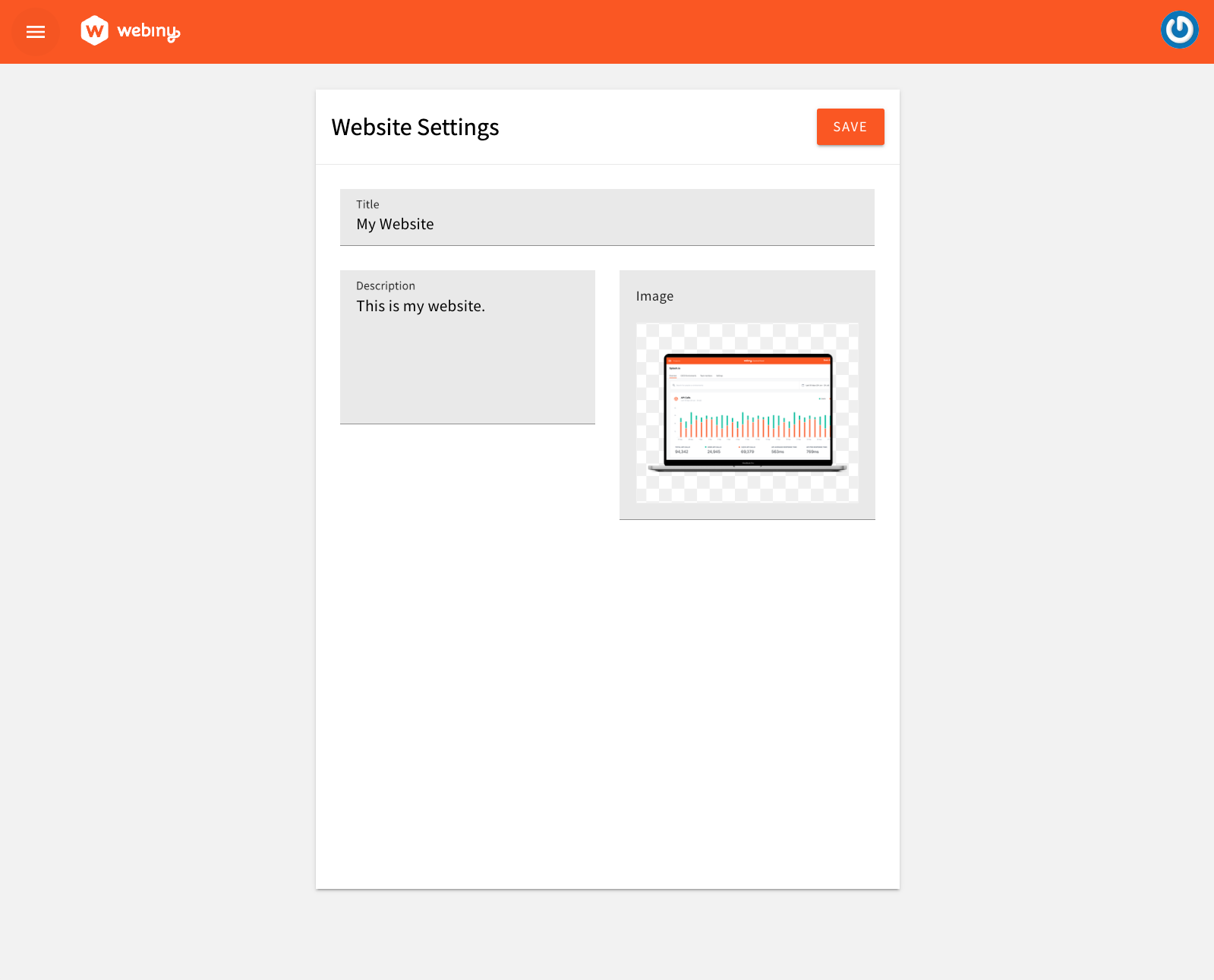Viewport: 1214px width, 980px height.
Task: Click the orange top header bar
Action: pos(607,32)
